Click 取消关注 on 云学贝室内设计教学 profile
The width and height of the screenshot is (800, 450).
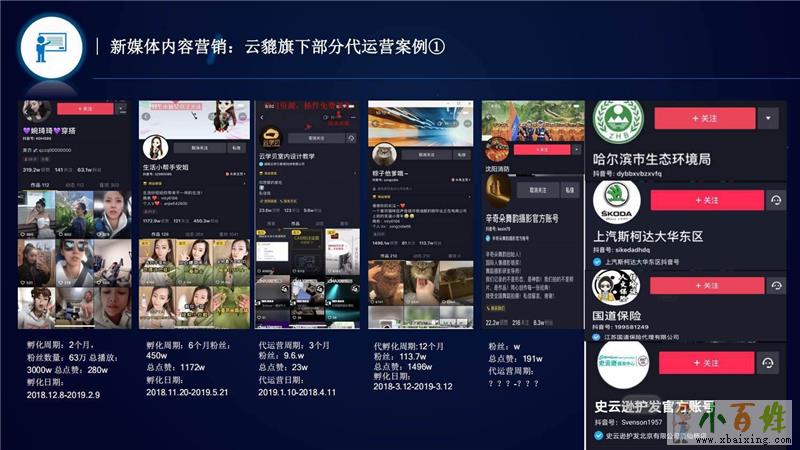click(x=312, y=138)
